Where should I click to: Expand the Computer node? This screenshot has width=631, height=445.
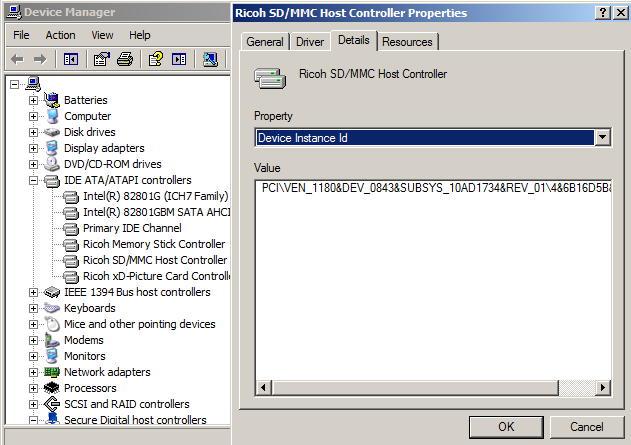pyautogui.click(x=33, y=116)
